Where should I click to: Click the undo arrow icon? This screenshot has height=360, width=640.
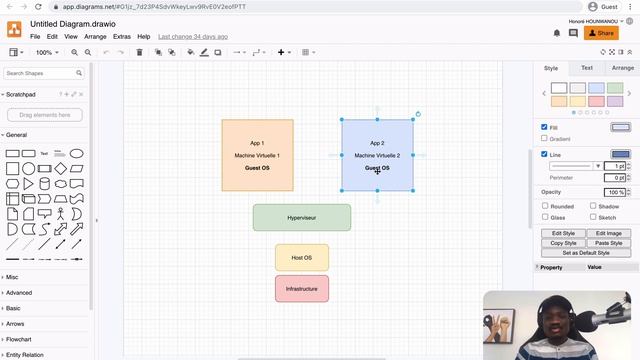point(107,52)
